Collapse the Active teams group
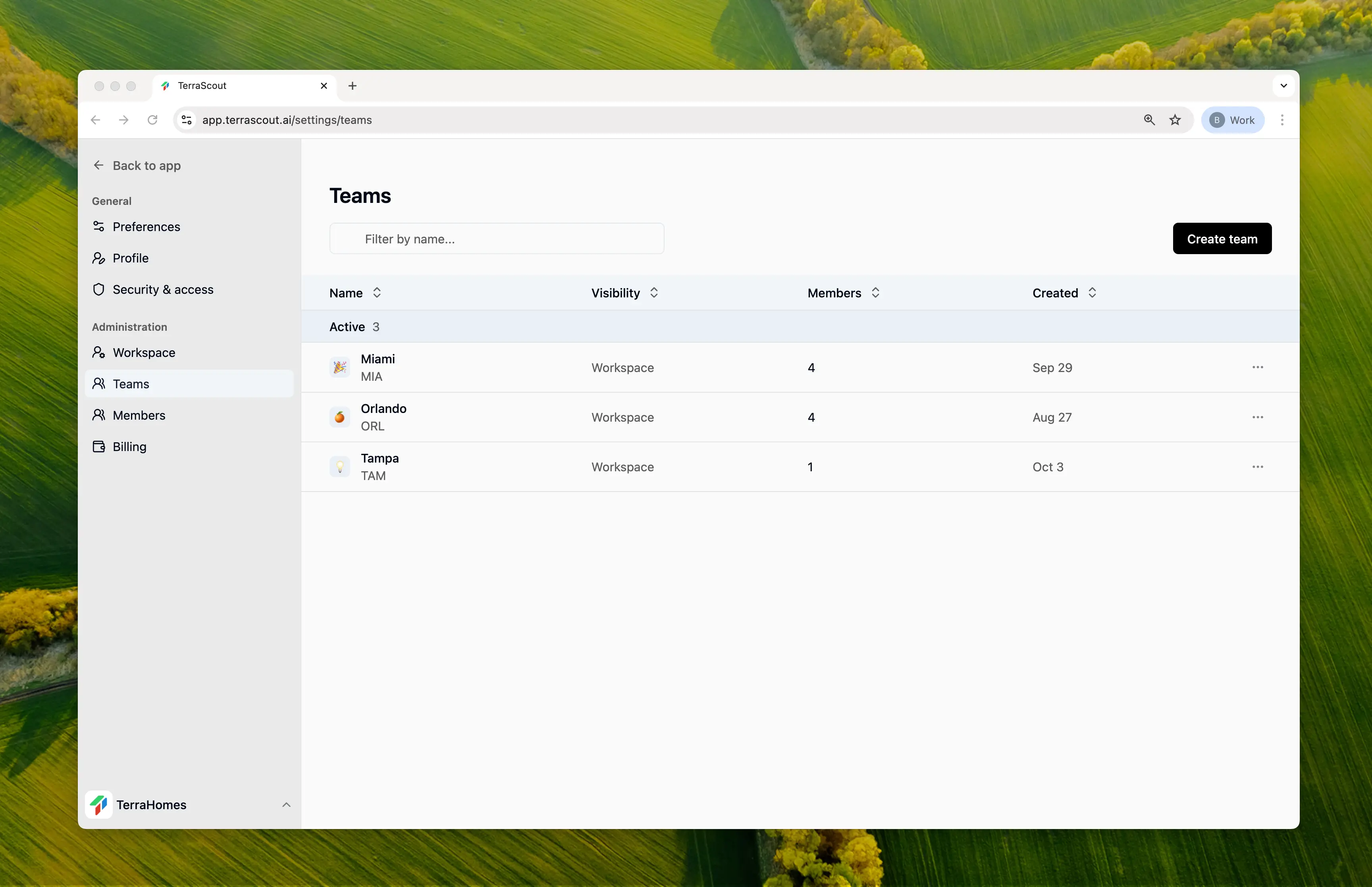 point(347,327)
